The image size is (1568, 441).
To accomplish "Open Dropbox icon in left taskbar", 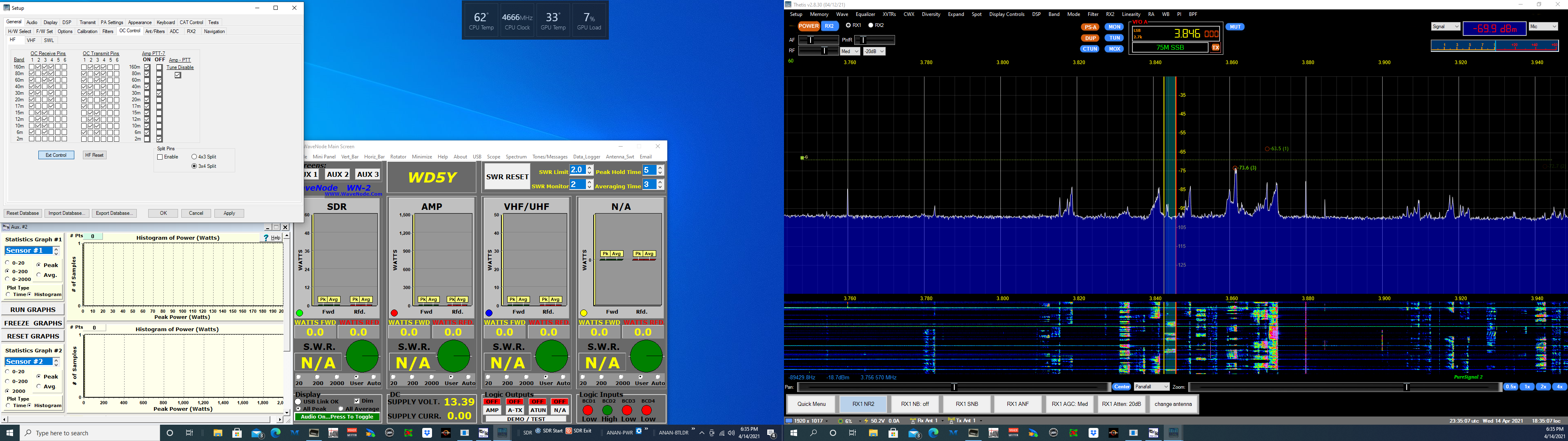I will [x=427, y=433].
